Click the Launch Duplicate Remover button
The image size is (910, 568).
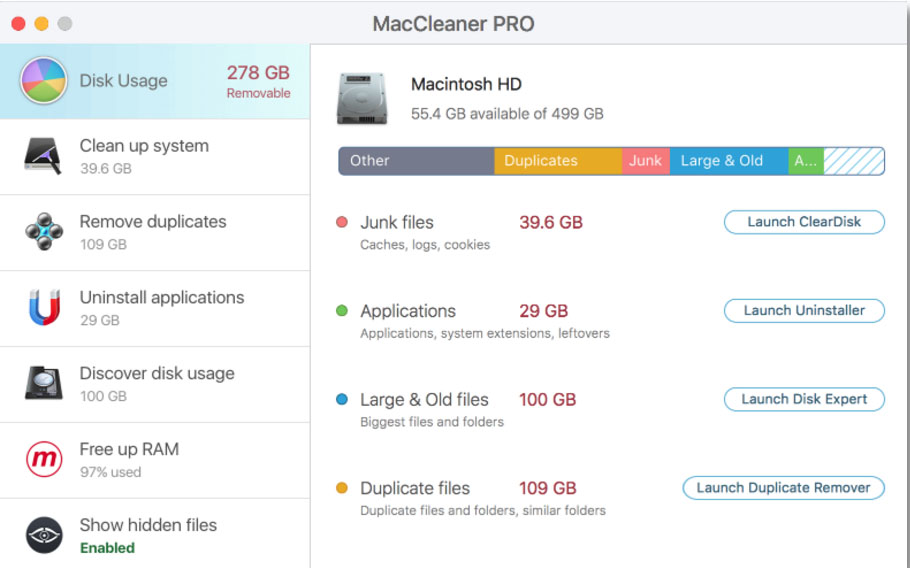(783, 488)
